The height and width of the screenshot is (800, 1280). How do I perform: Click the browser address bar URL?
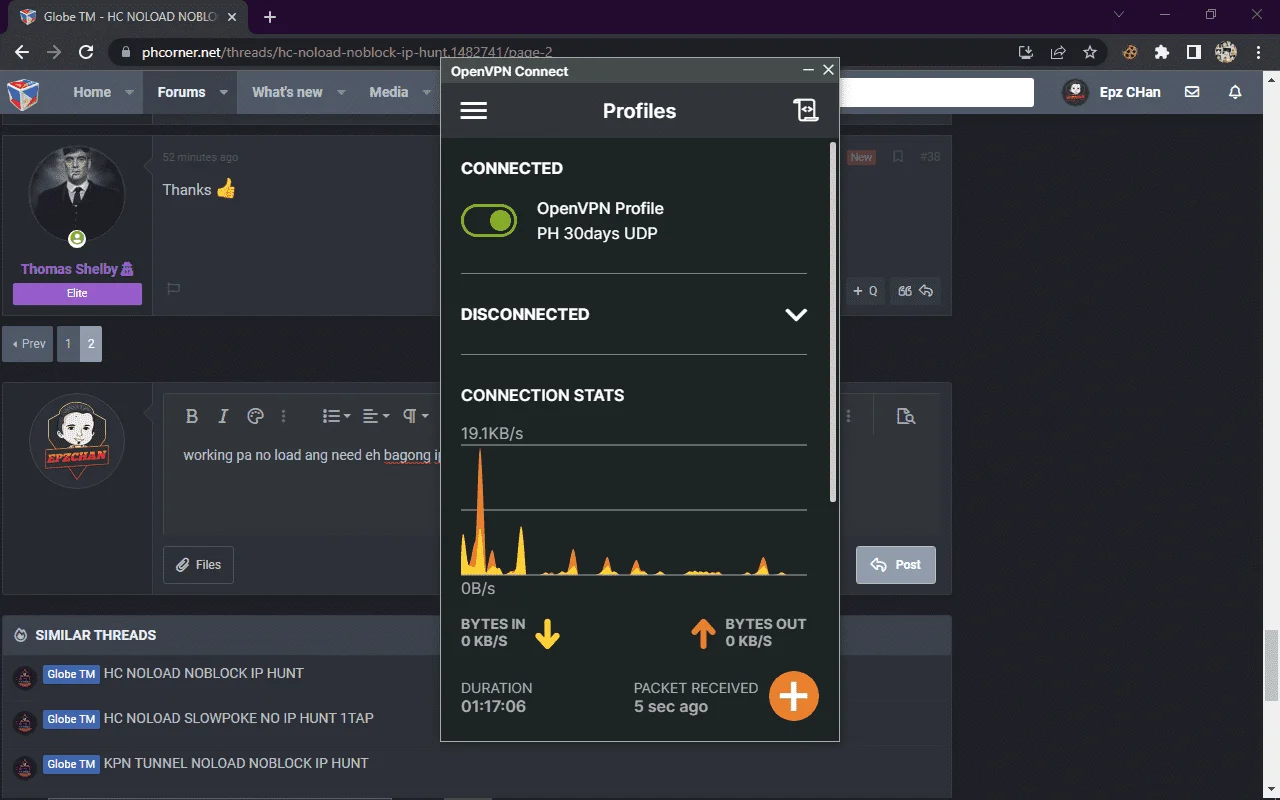point(347,52)
